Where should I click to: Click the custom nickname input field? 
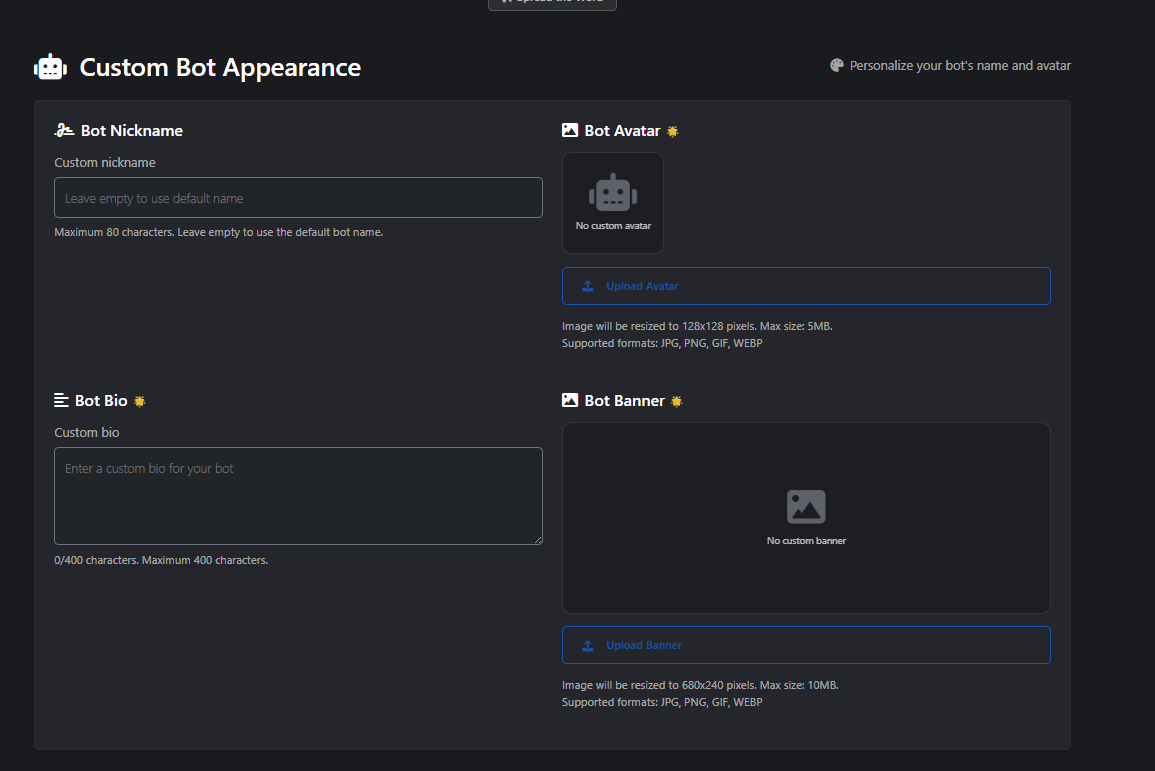[298, 197]
